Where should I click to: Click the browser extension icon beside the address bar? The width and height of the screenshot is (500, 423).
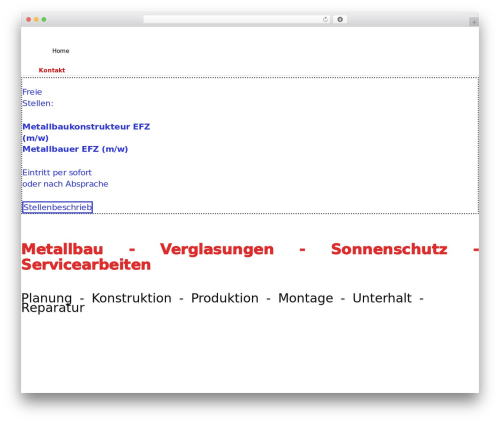pos(340,20)
